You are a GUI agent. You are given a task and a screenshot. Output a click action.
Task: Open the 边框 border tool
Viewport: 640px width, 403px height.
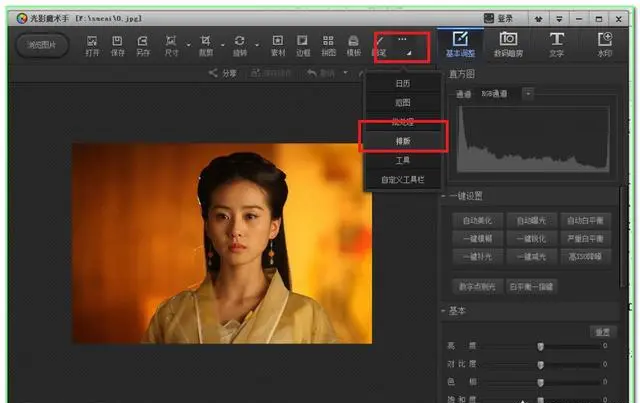point(303,46)
